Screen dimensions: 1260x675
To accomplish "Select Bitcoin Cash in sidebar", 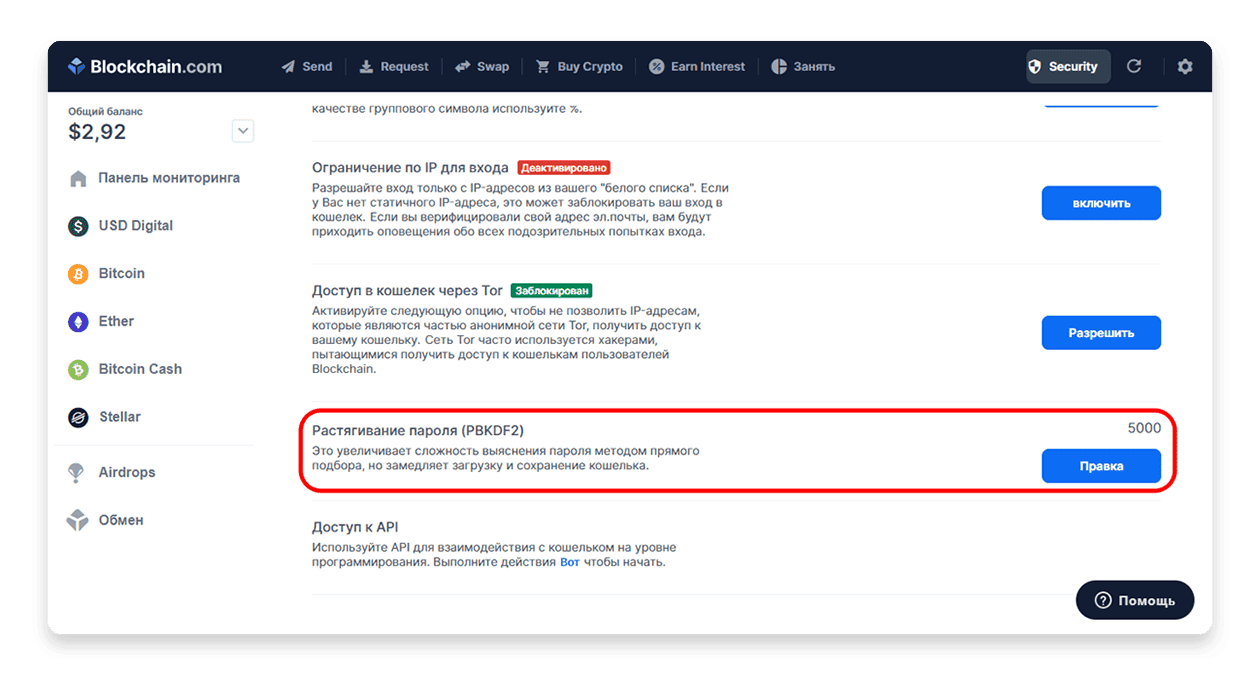I will pos(140,370).
